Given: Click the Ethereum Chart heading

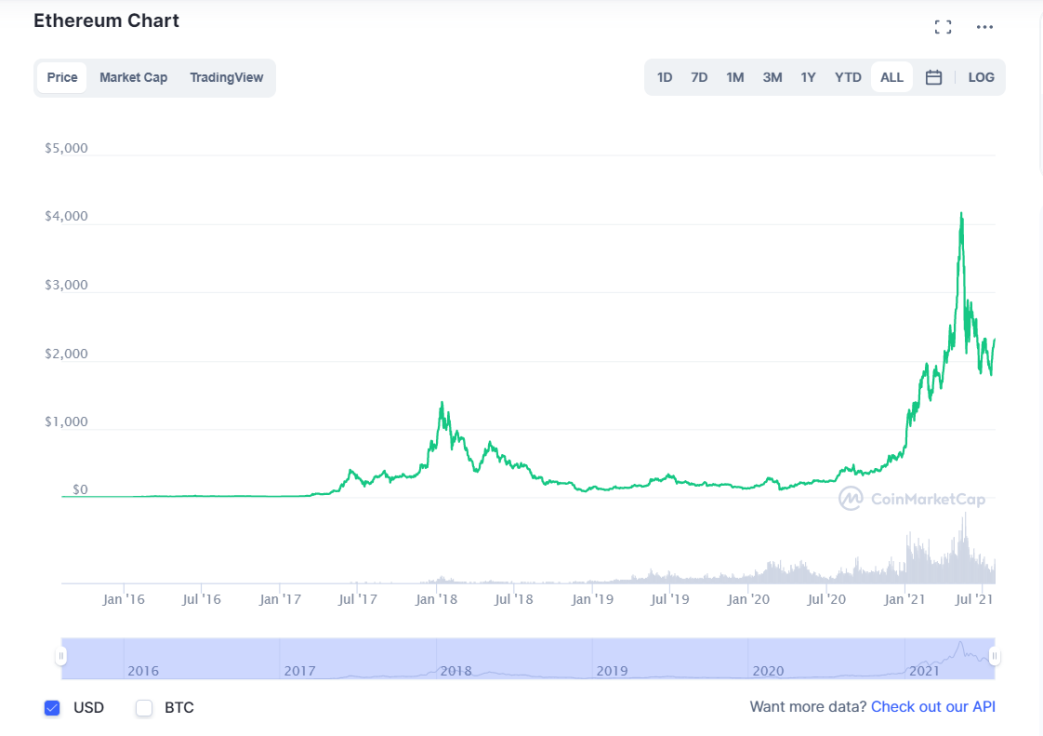Looking at the screenshot, I should (106, 21).
